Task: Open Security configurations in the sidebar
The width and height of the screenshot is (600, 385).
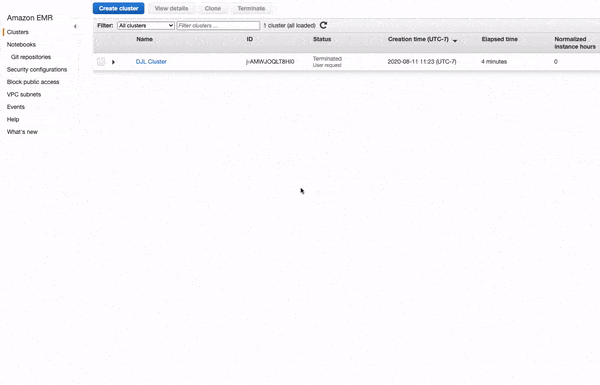Action: [37, 70]
